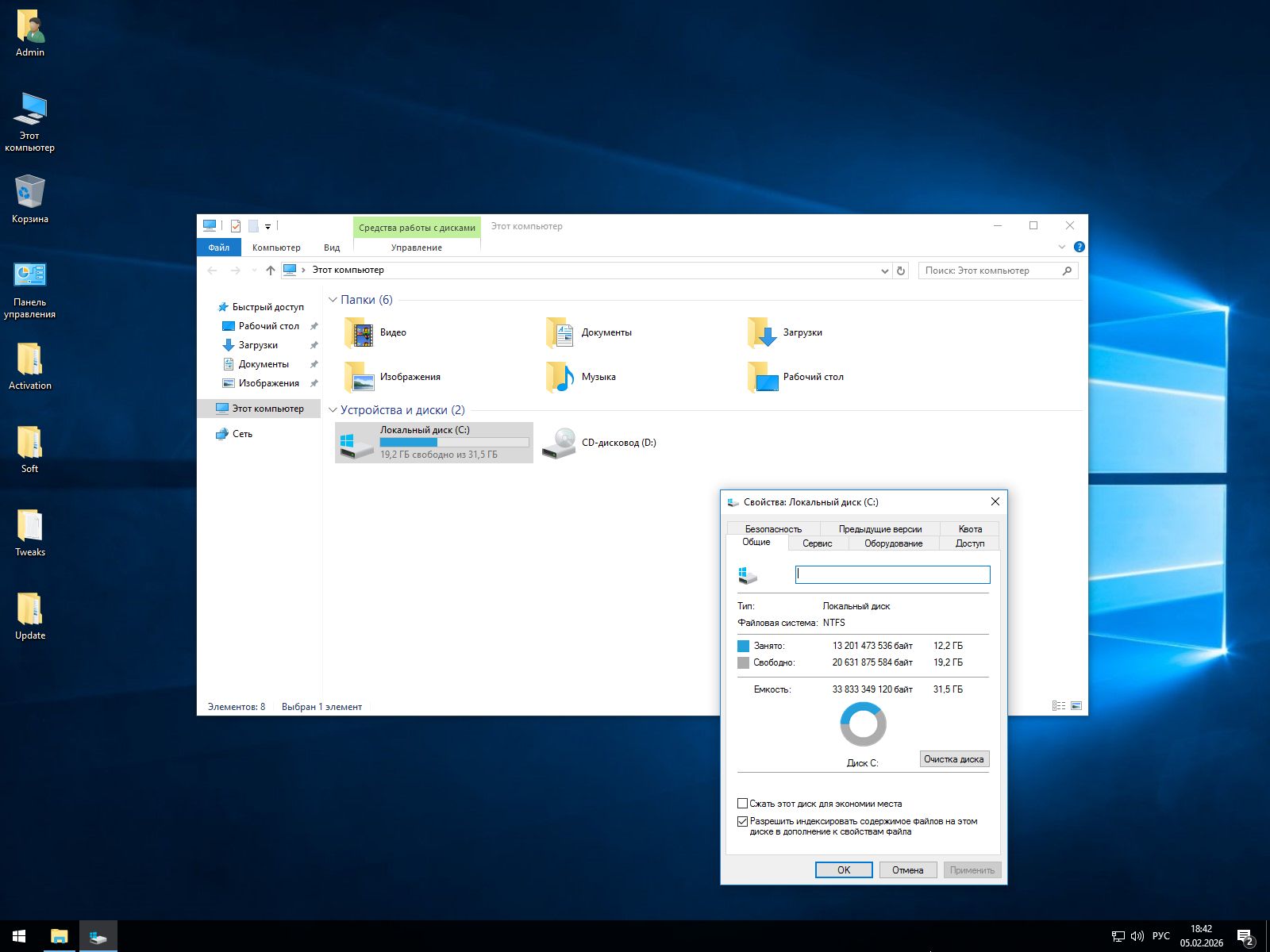Open the Видео folder icon
This screenshot has width=1270, height=952.
coord(361,333)
